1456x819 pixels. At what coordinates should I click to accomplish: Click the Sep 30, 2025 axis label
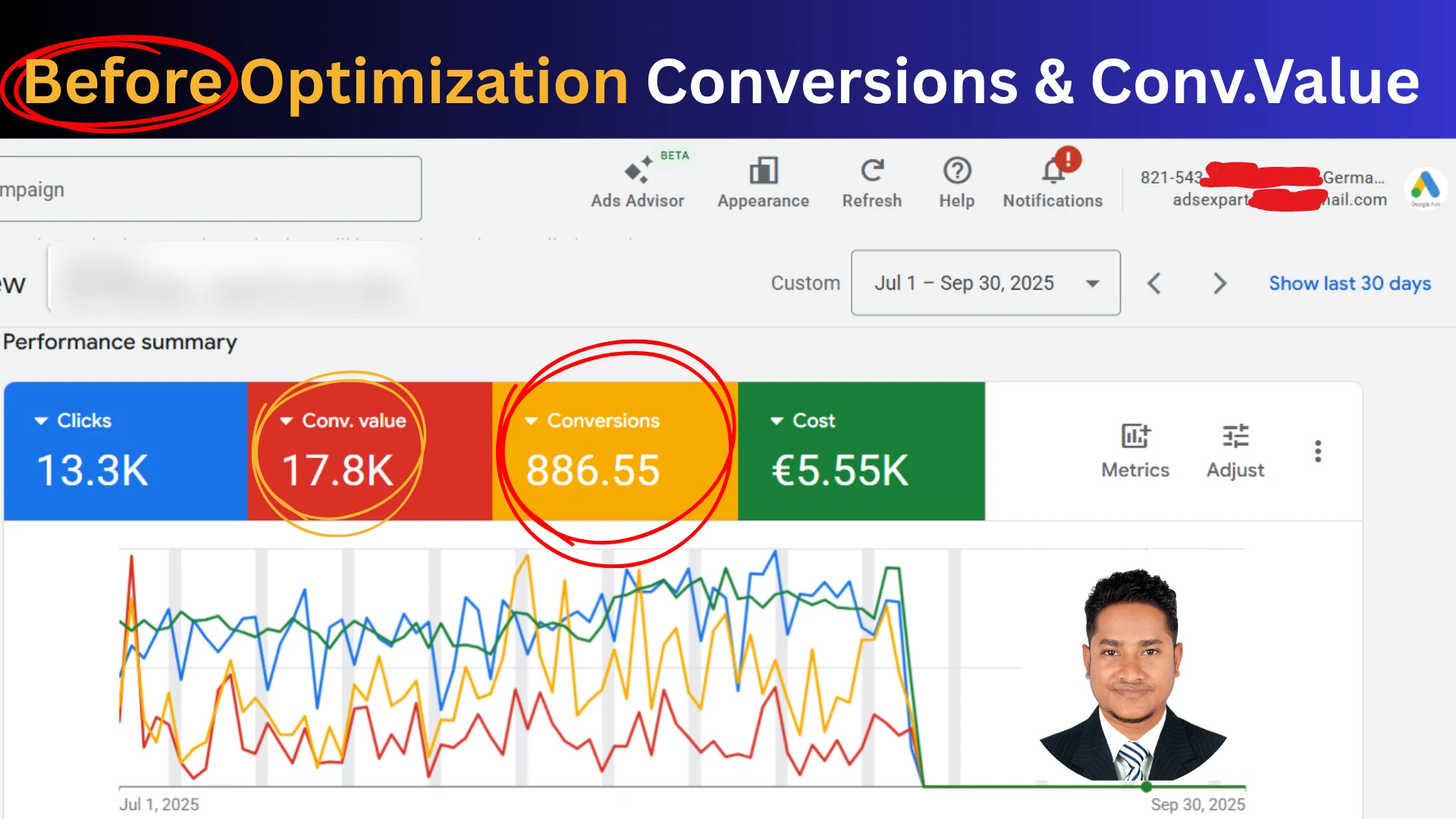point(1197,805)
